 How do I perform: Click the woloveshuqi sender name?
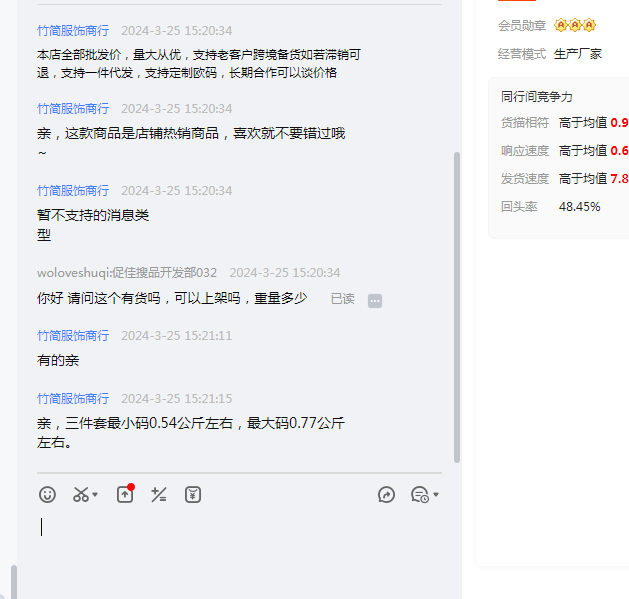[127, 272]
